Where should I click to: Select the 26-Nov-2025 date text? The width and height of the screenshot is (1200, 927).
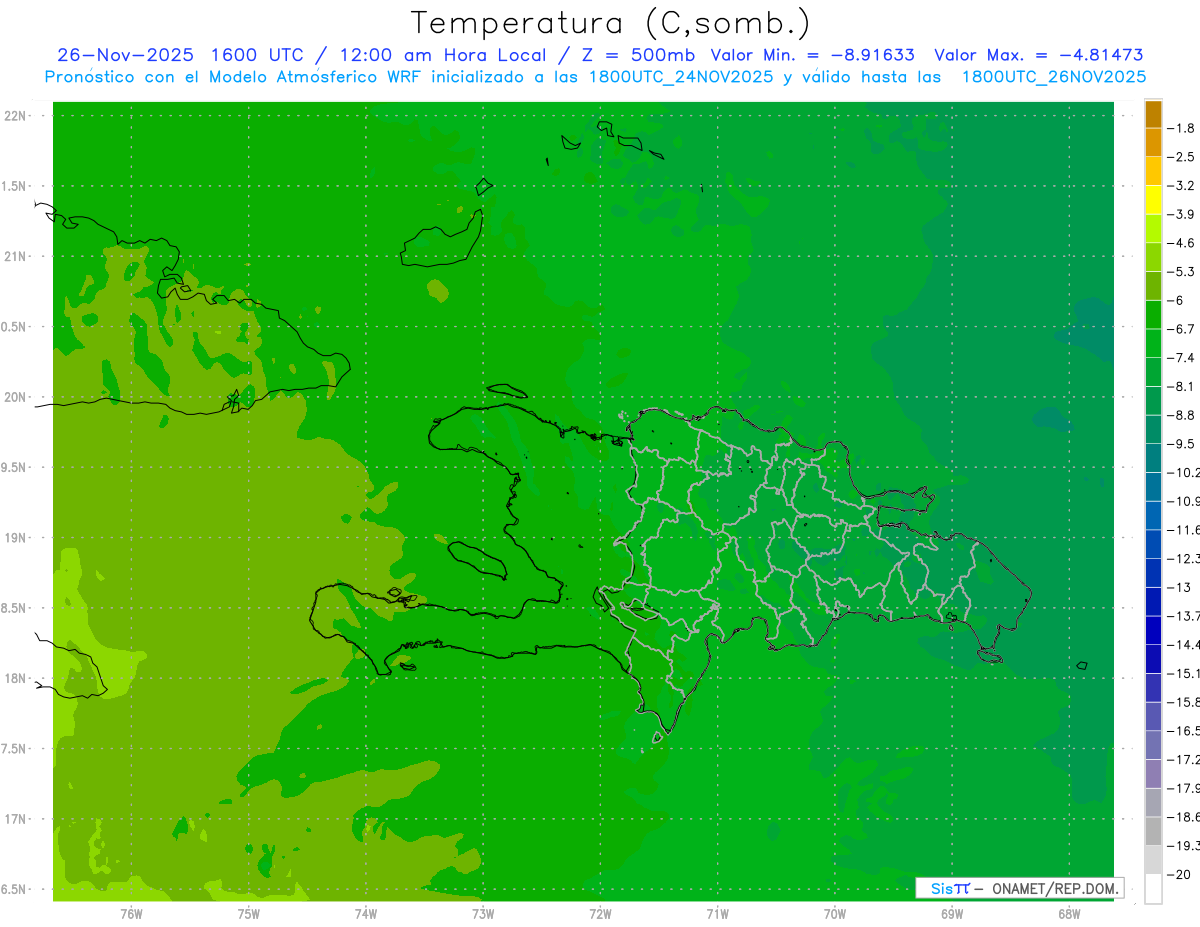125,55
